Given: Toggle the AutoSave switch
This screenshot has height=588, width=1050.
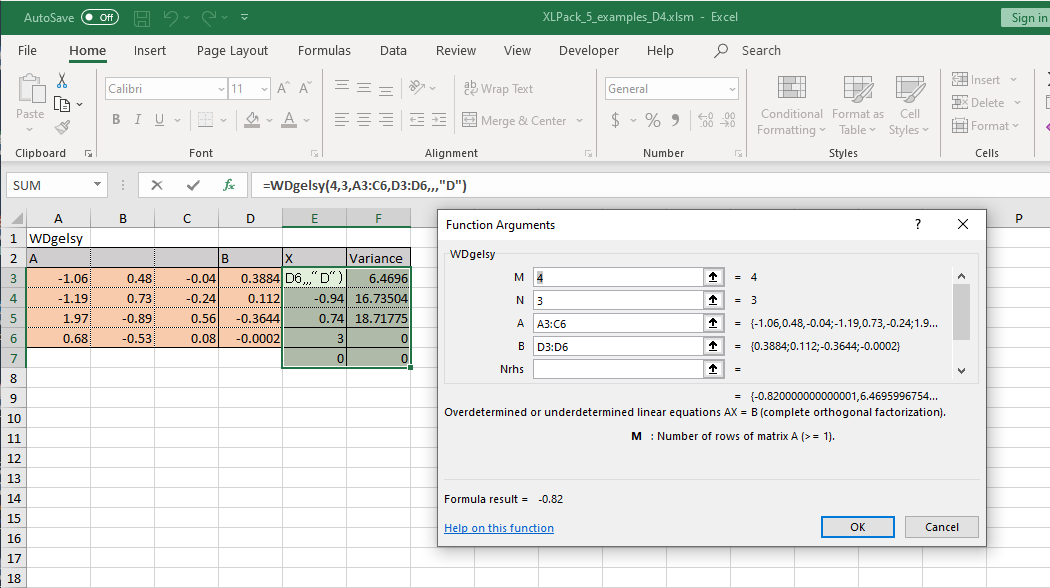Looking at the screenshot, I should tap(100, 17).
